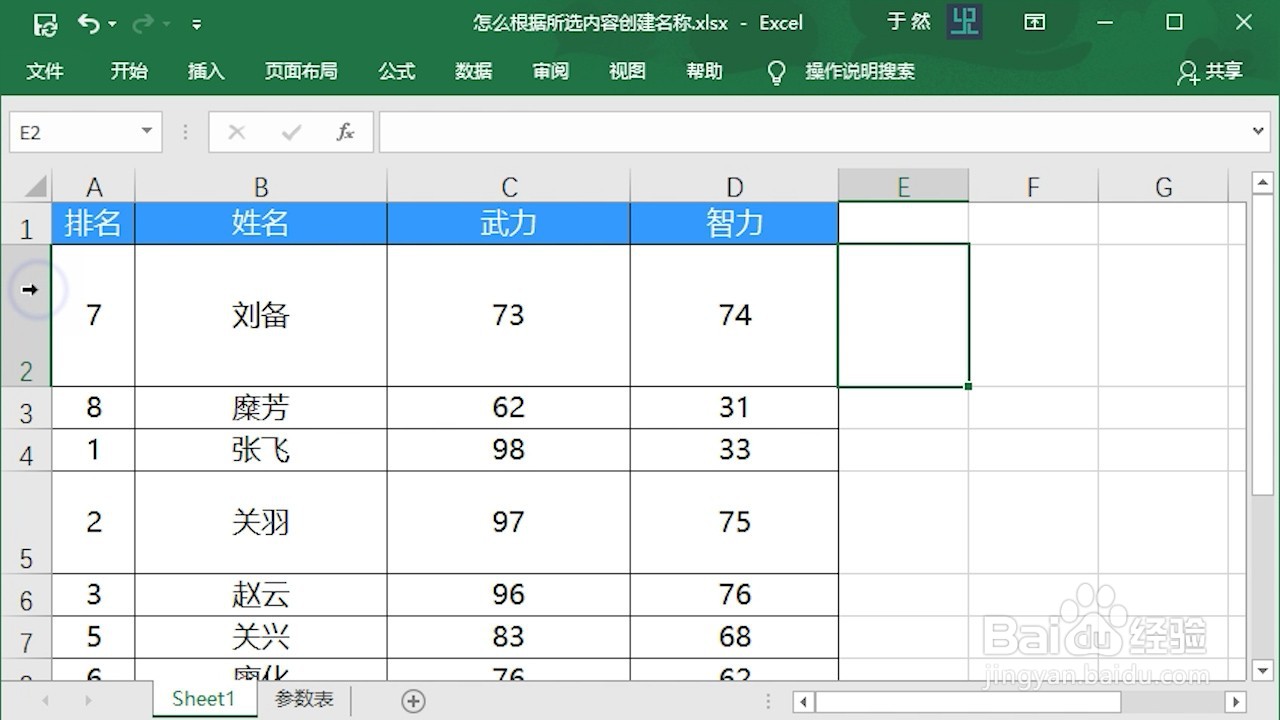Click the Save icon

tap(43, 22)
